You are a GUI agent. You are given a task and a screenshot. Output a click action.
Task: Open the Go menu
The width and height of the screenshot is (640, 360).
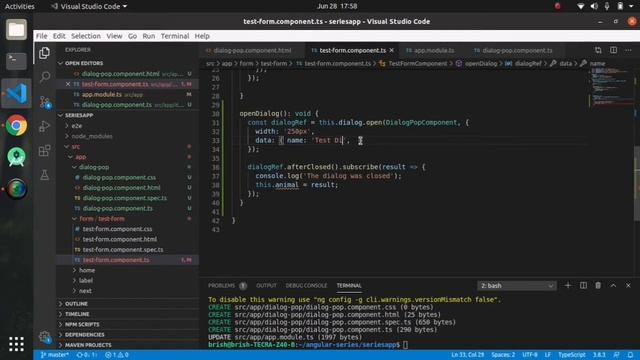132,36
